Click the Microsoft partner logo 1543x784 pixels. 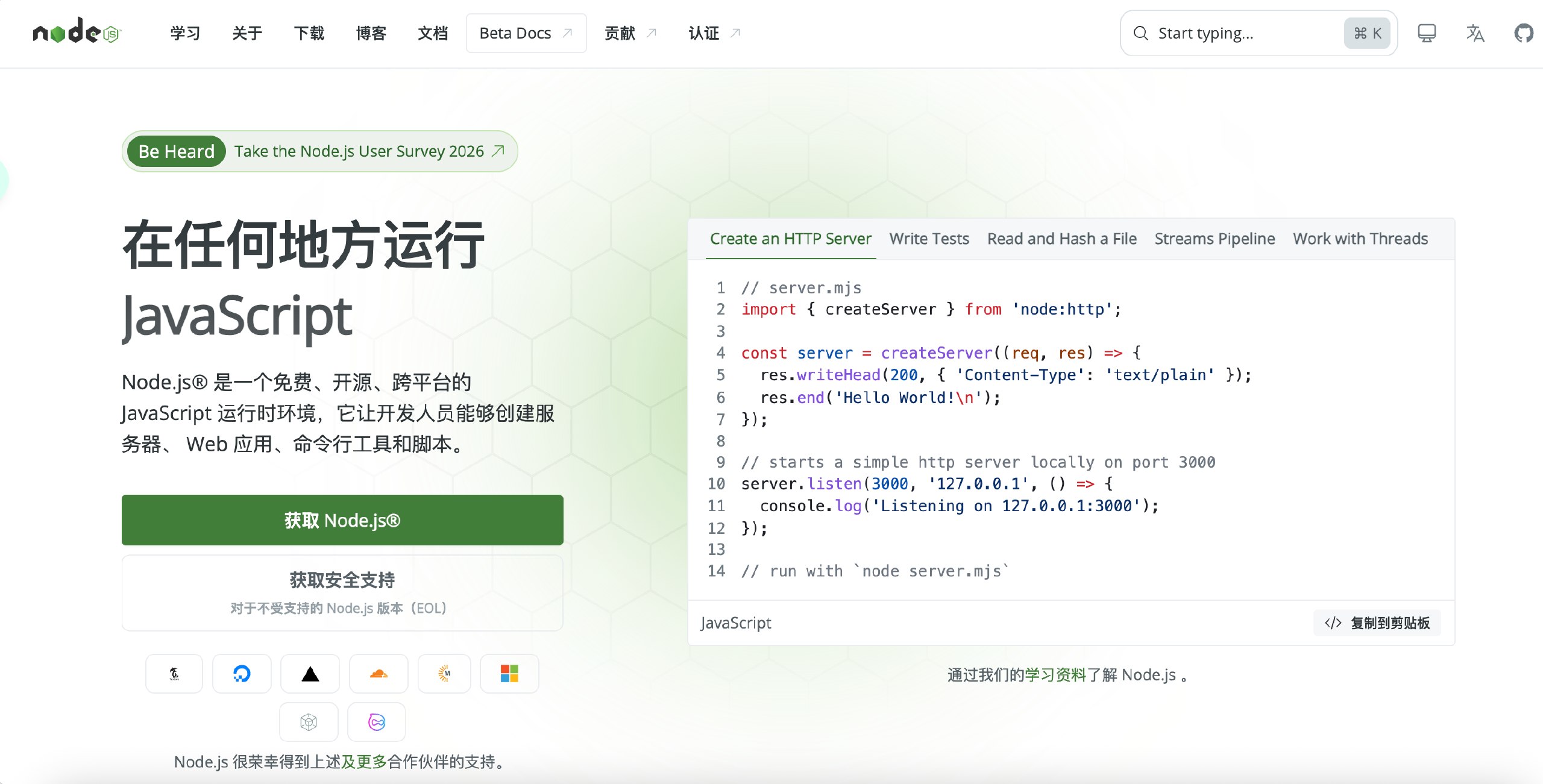(509, 674)
